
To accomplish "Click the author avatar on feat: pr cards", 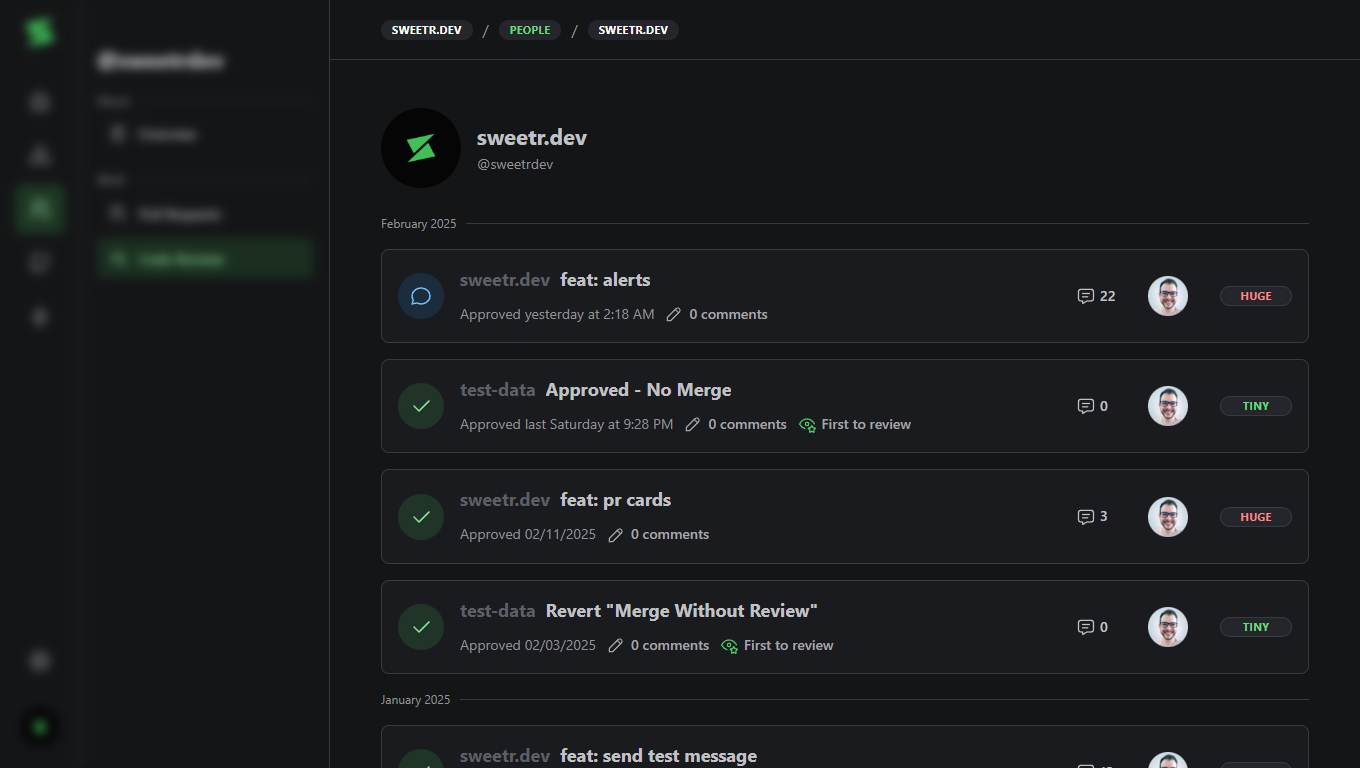I will 1168,517.
